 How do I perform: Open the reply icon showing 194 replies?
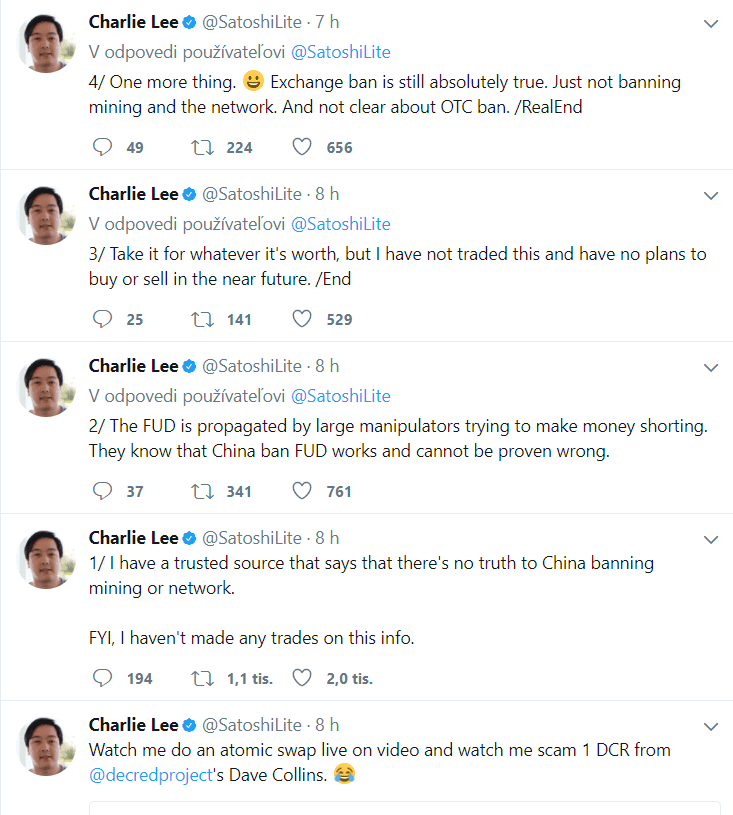[102, 678]
